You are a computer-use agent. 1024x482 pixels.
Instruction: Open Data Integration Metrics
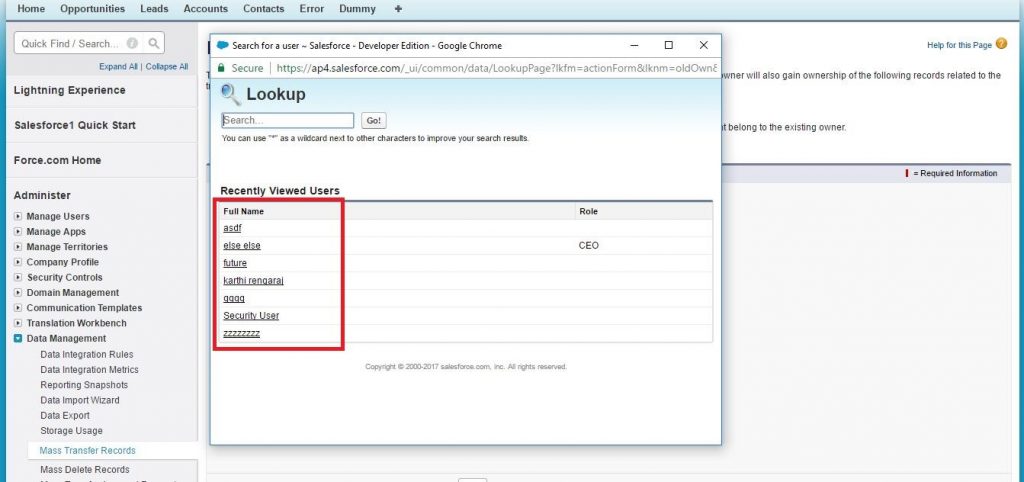[89, 370]
